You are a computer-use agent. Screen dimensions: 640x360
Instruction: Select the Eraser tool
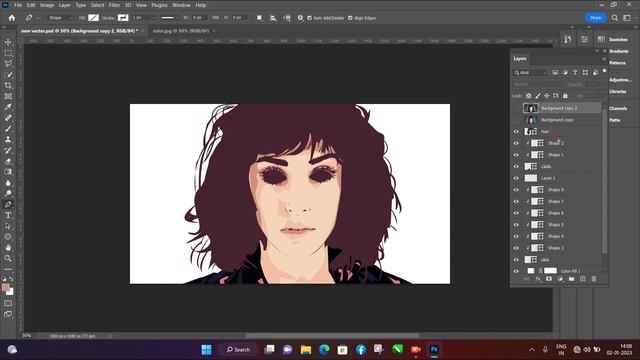[8, 161]
